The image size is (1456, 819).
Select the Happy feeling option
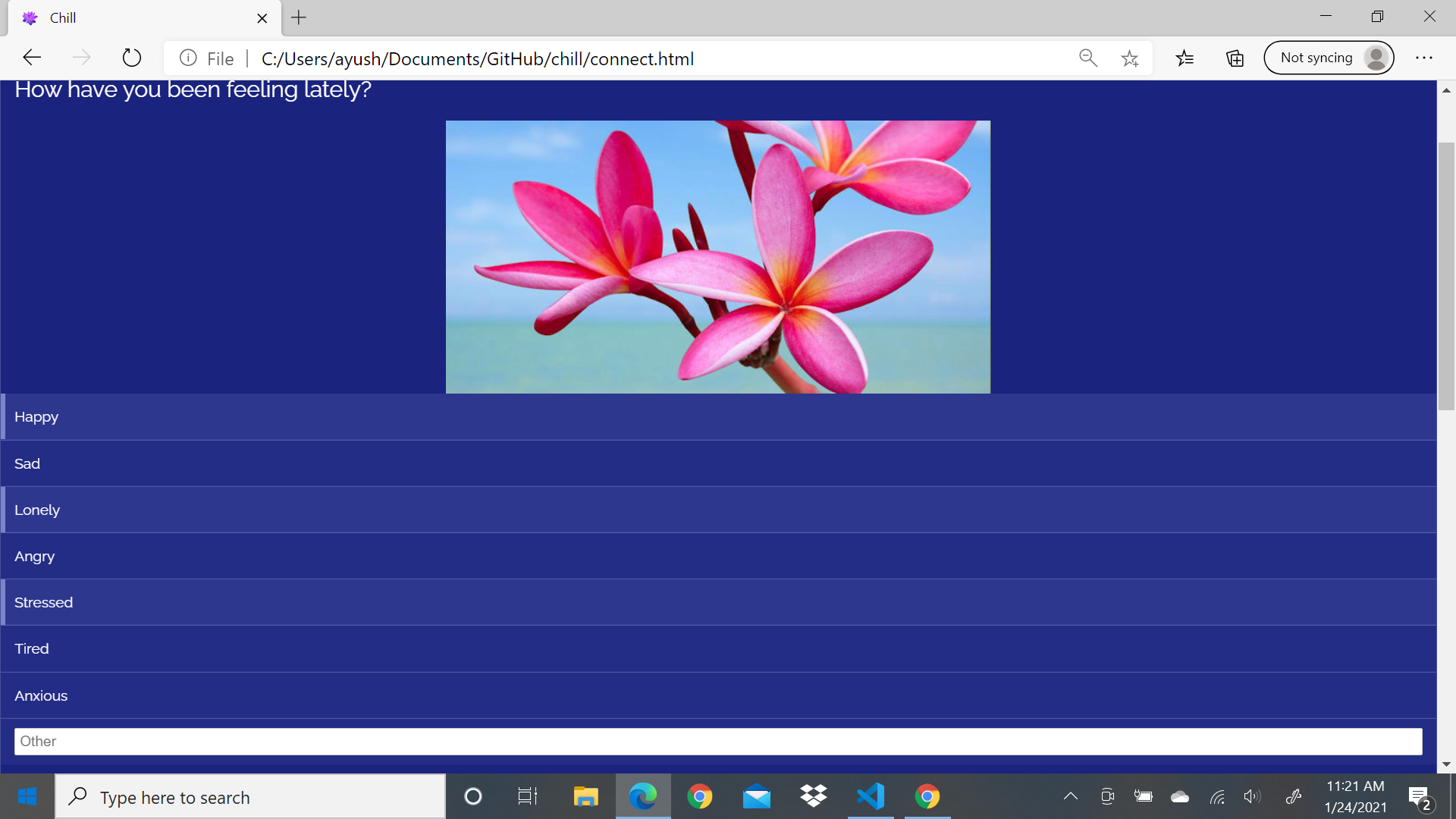(718, 417)
